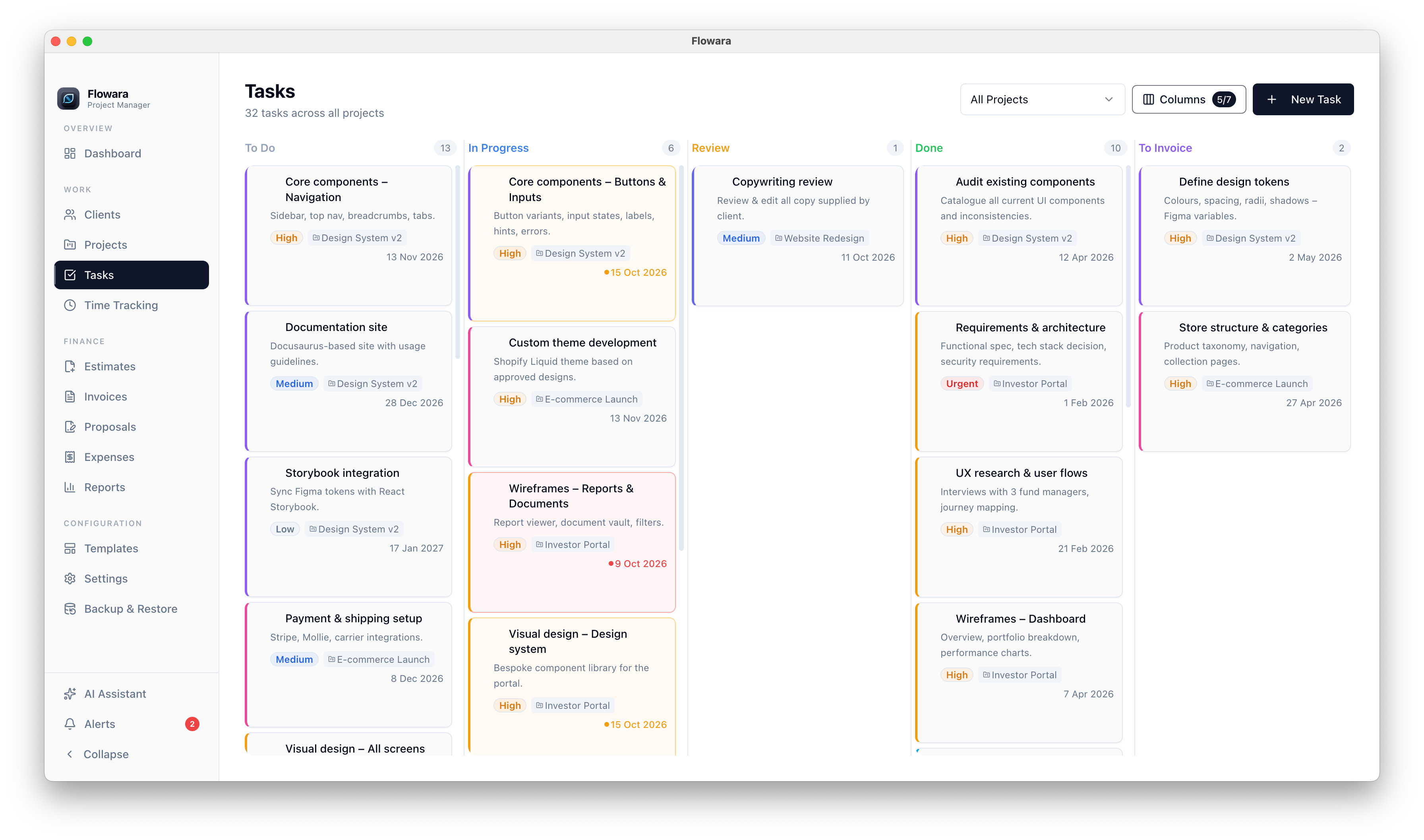Open the Custom theme development card

click(x=572, y=396)
